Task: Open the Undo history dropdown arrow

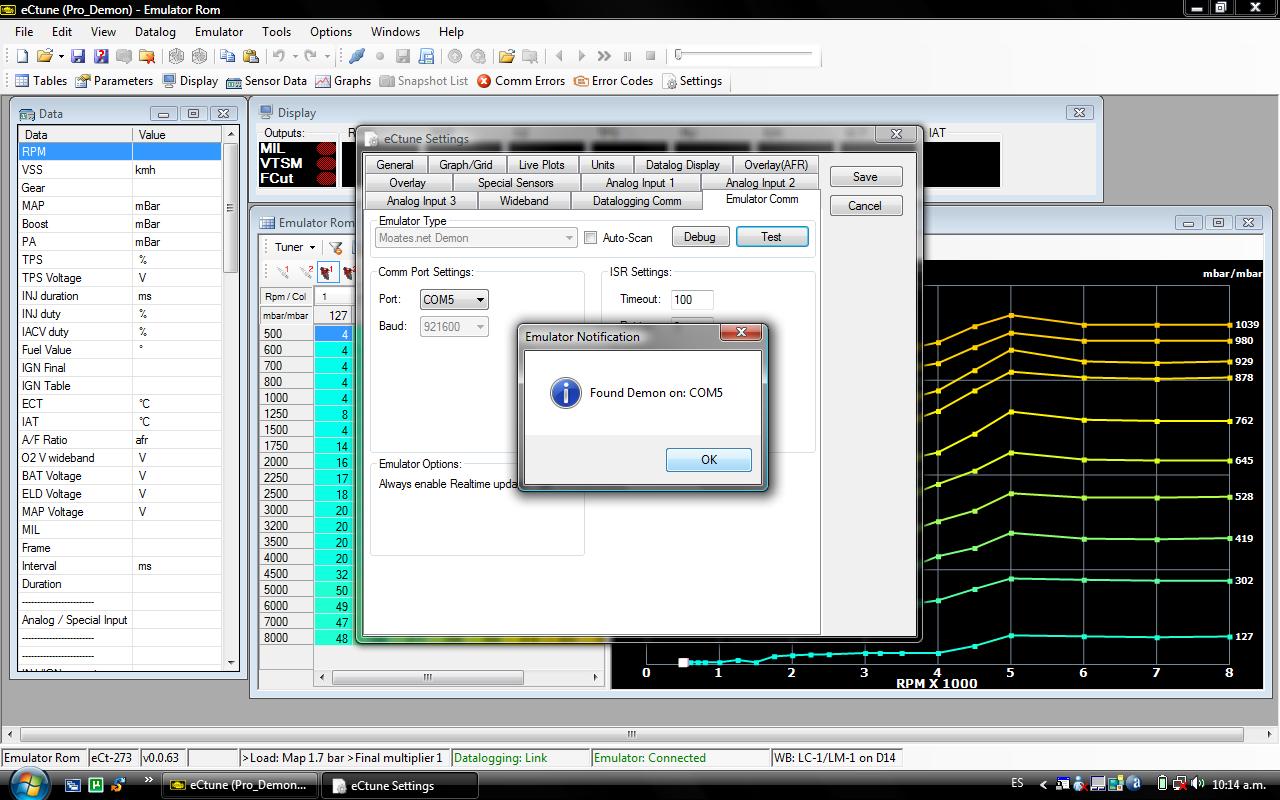Action: click(x=294, y=56)
